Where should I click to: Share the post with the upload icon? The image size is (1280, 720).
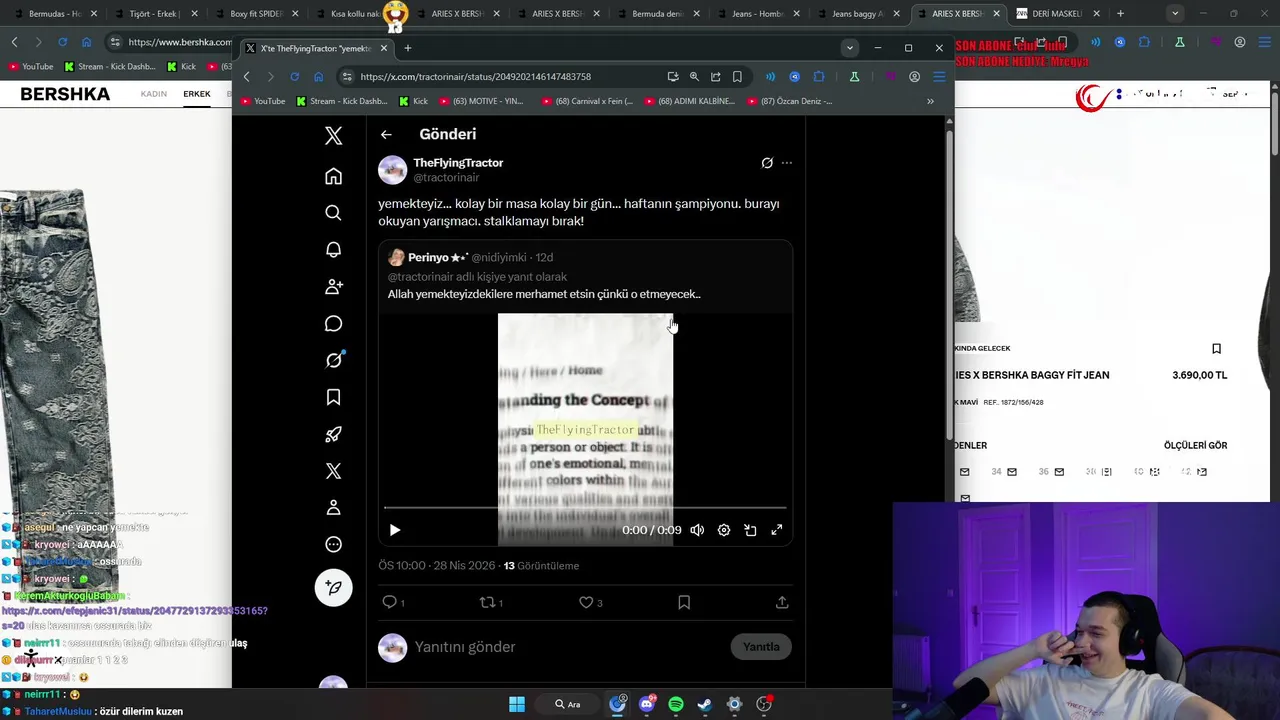tap(782, 602)
